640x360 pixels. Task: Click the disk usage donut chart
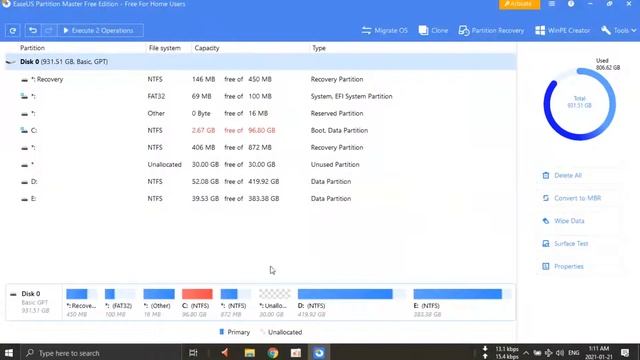coord(580,104)
